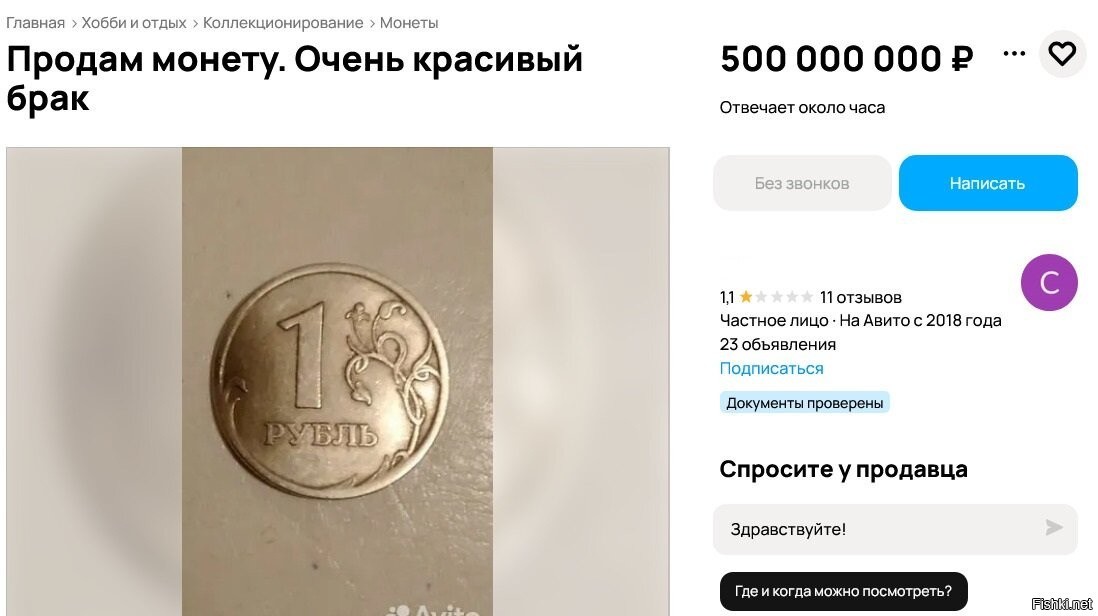Click the Avito watermark on photo
This screenshot has height=616, width=1098.
(x=434, y=610)
